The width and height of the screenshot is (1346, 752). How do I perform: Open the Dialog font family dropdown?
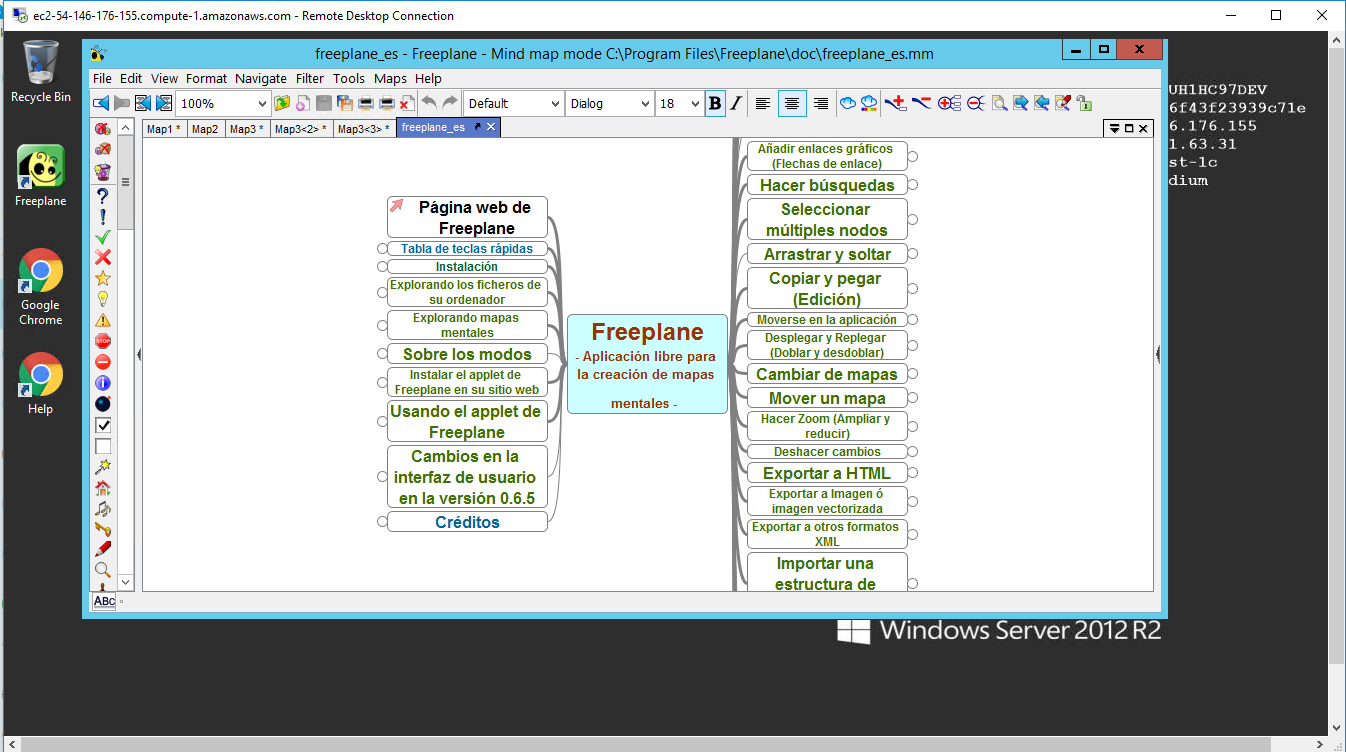pyautogui.click(x=643, y=103)
